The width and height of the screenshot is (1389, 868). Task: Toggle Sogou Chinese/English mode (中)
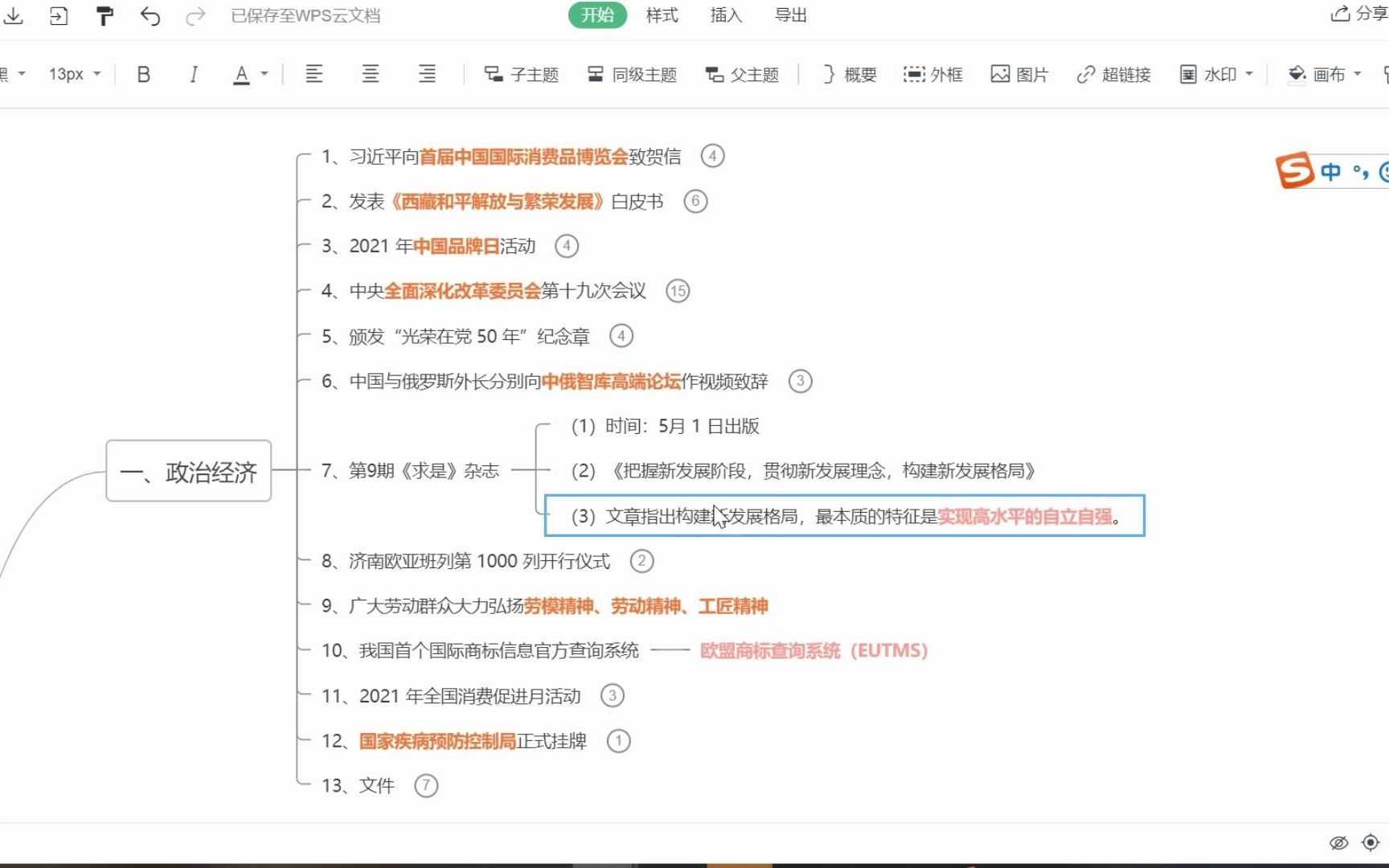[x=1331, y=172]
